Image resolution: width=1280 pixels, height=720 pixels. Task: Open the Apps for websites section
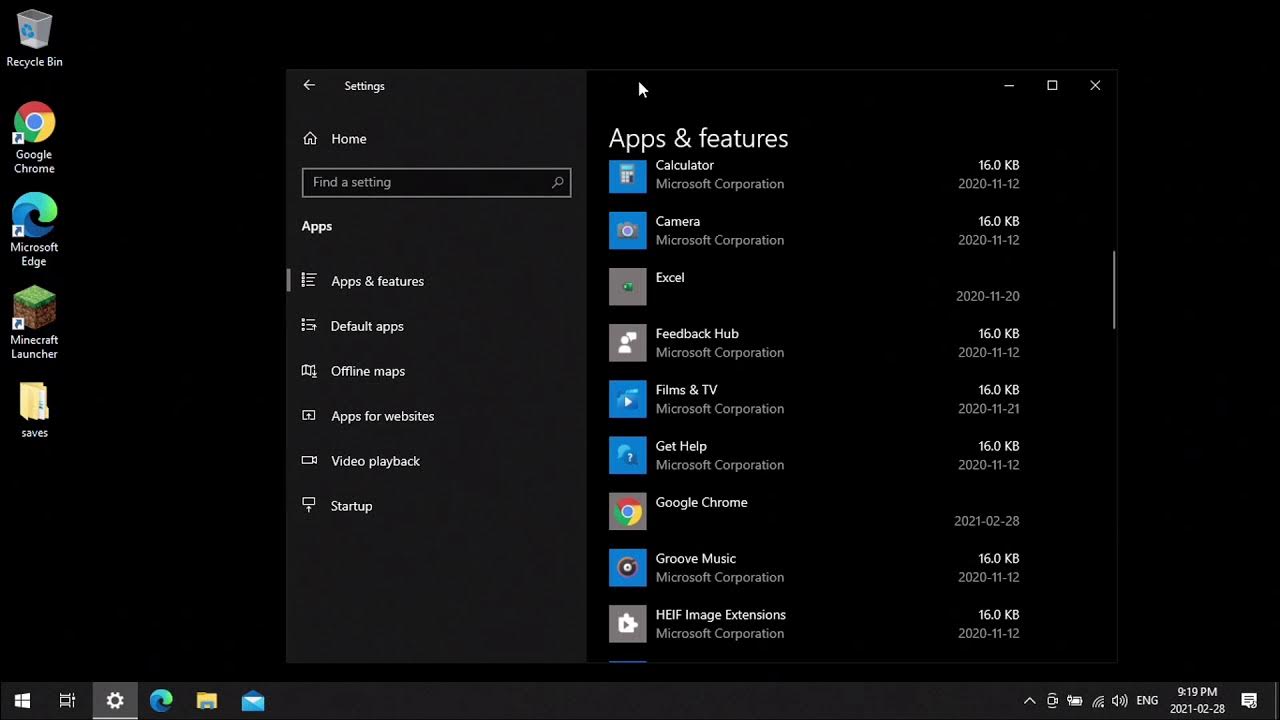point(436,416)
